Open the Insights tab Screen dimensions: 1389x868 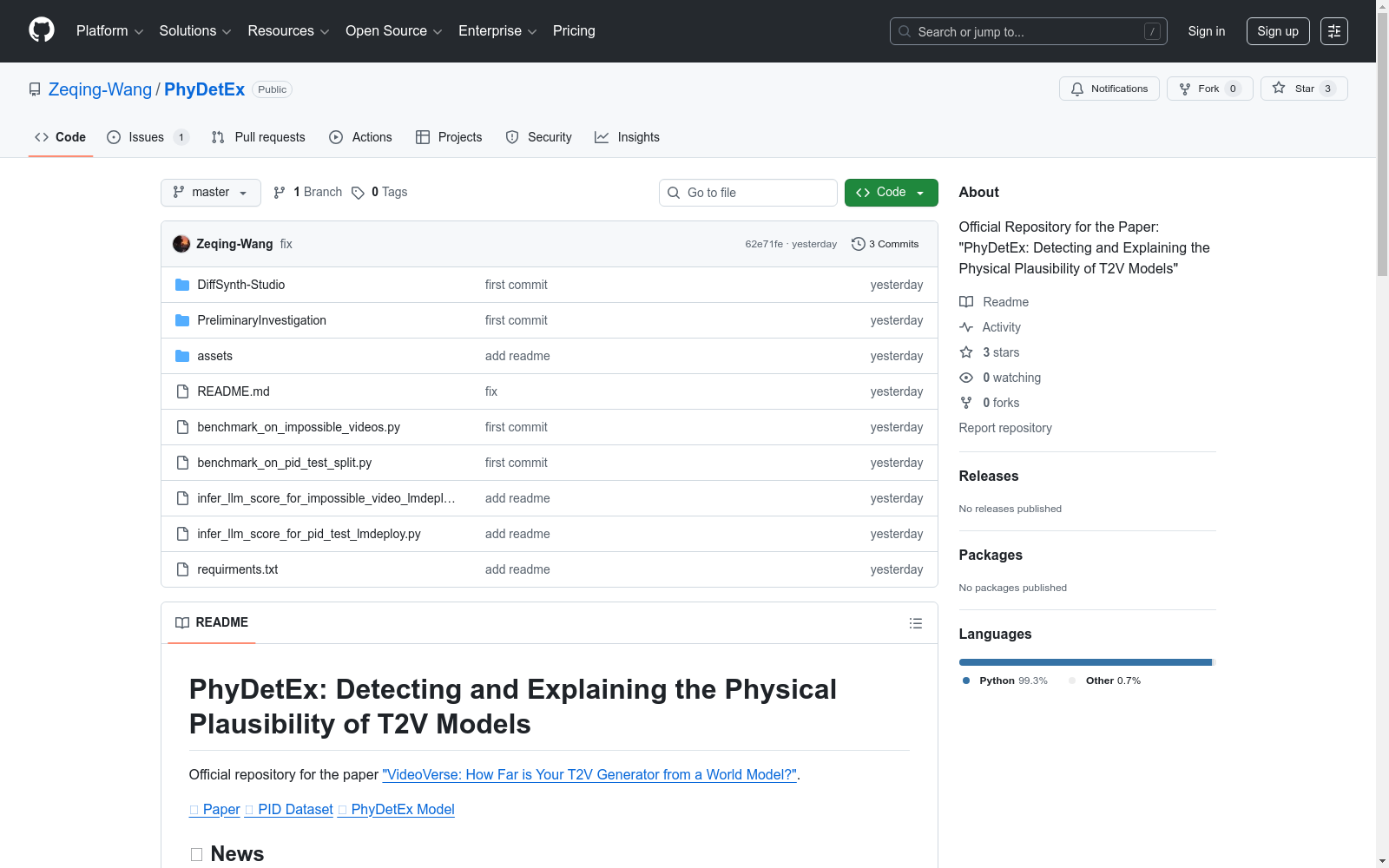click(627, 137)
